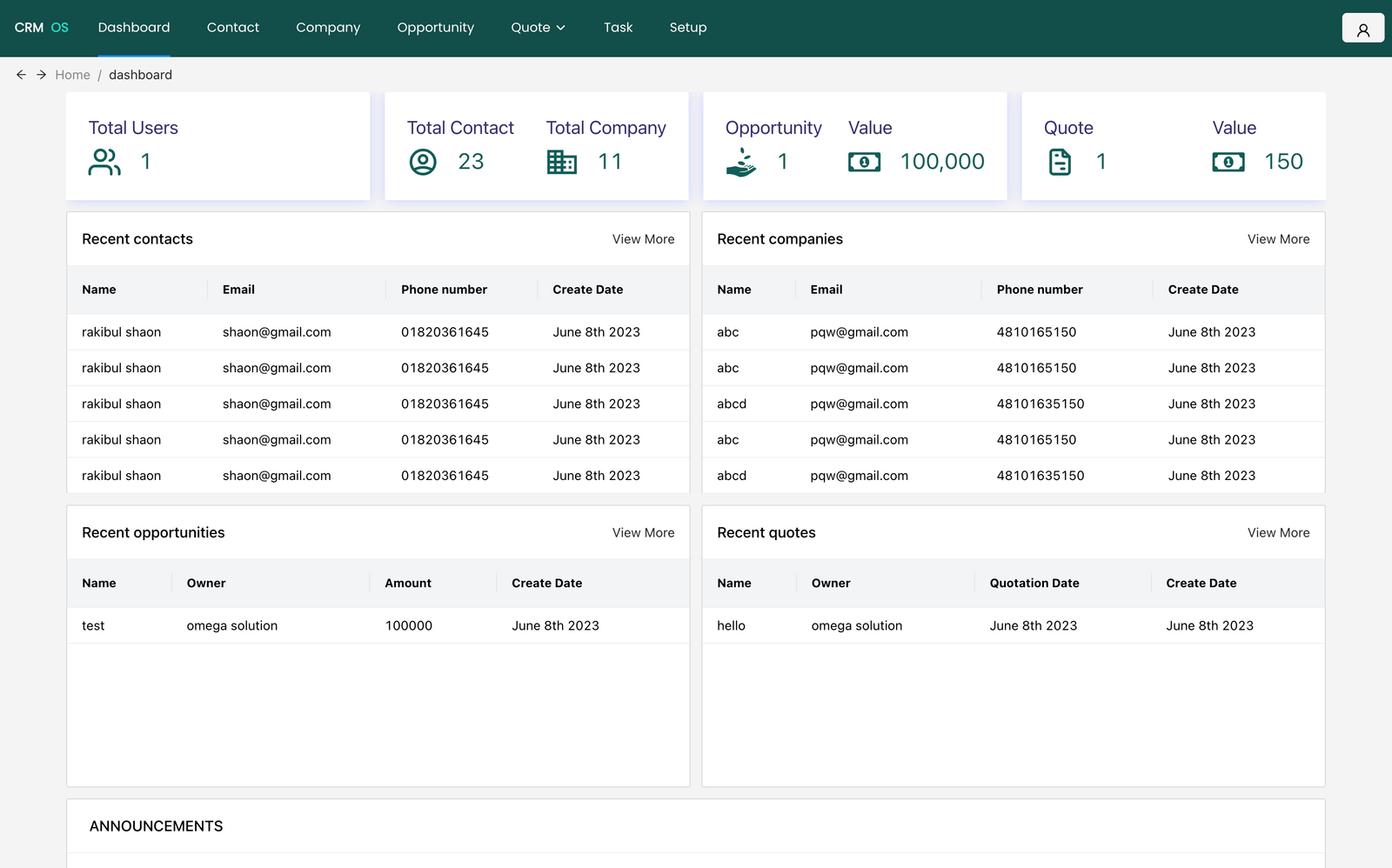Click the CRM OS logo
The height and width of the screenshot is (868, 1392).
click(41, 28)
